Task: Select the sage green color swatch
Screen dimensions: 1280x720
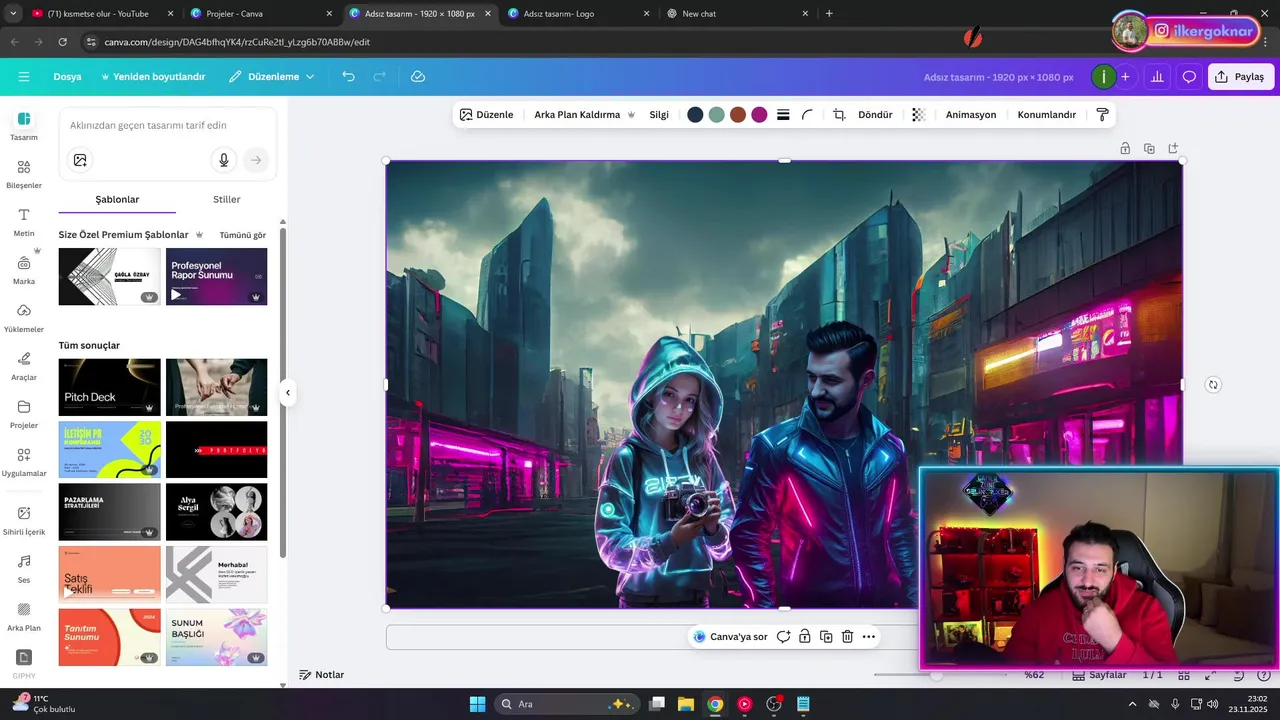Action: [x=716, y=115]
